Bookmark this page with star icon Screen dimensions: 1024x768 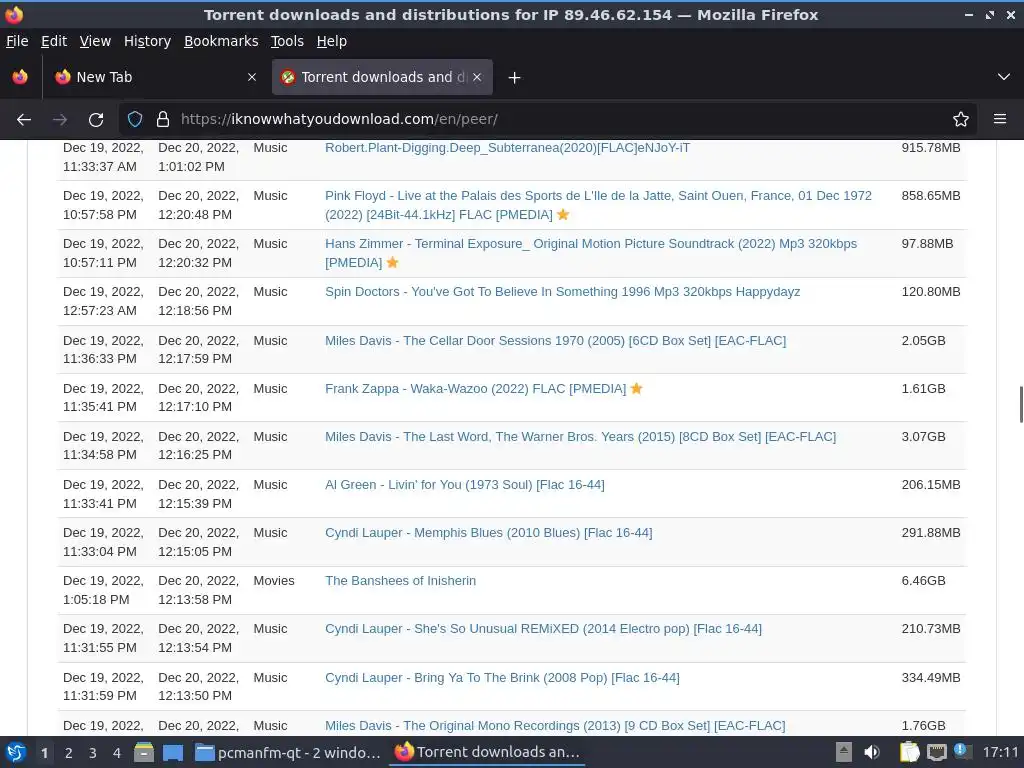click(961, 120)
